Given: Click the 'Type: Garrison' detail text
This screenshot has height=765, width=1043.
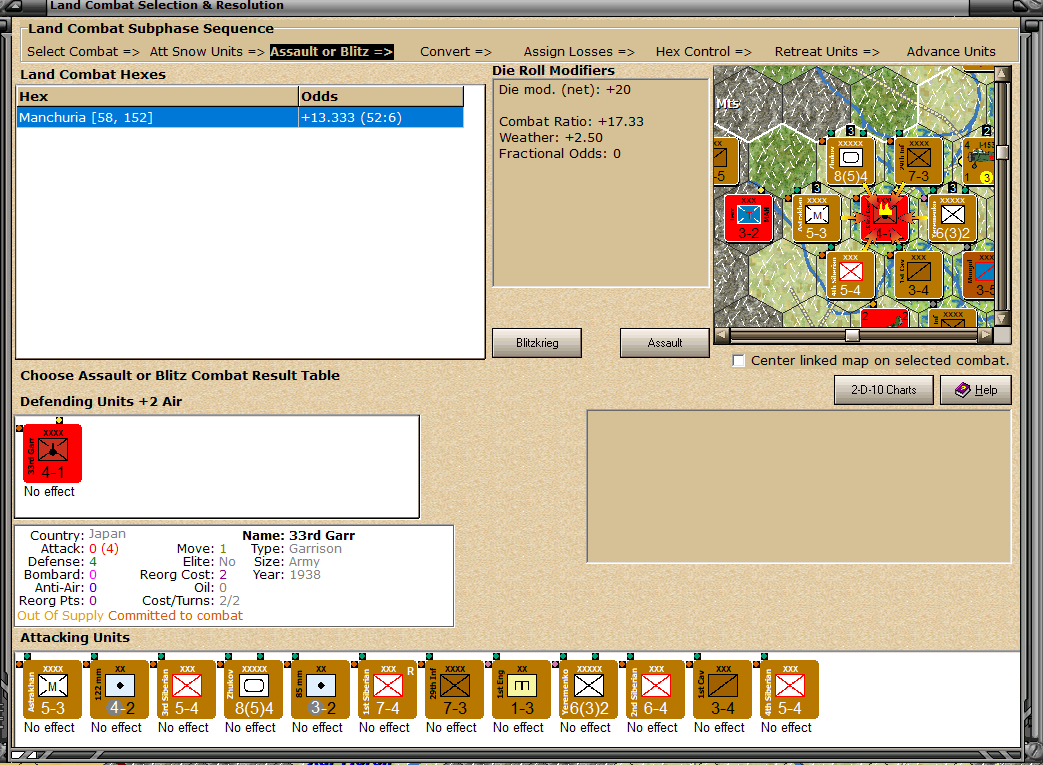Looking at the screenshot, I should pos(296,549).
